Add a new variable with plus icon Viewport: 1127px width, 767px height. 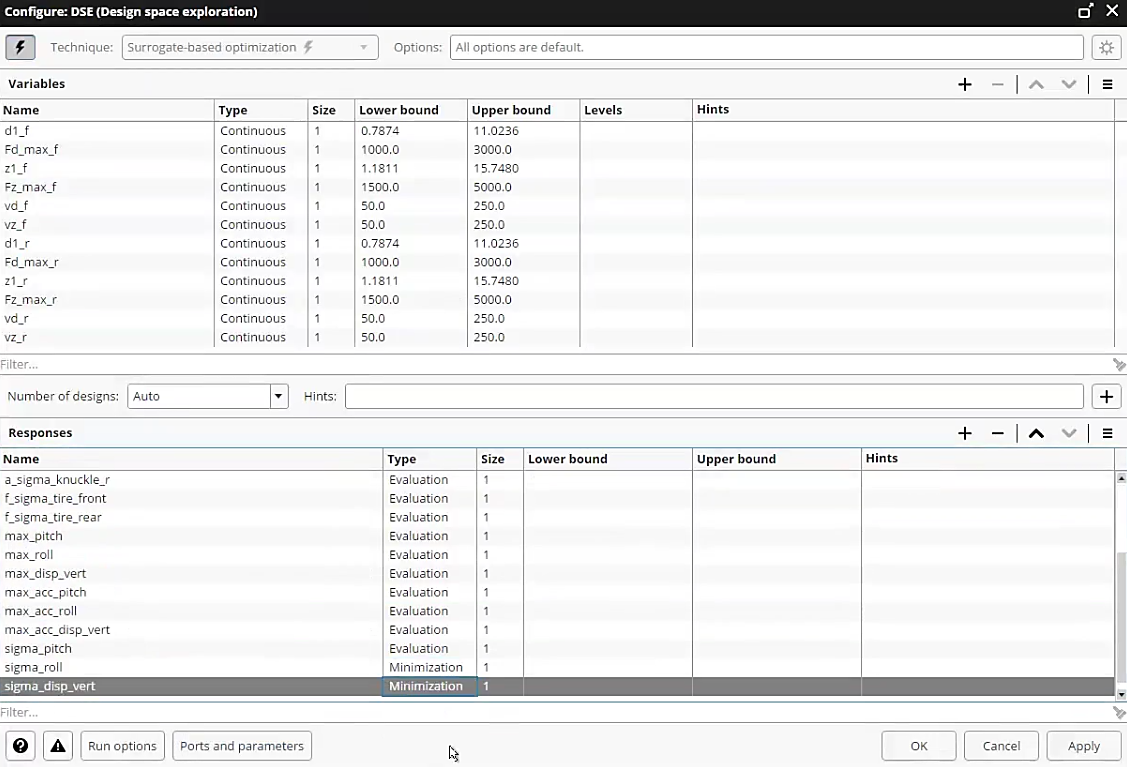coord(965,84)
